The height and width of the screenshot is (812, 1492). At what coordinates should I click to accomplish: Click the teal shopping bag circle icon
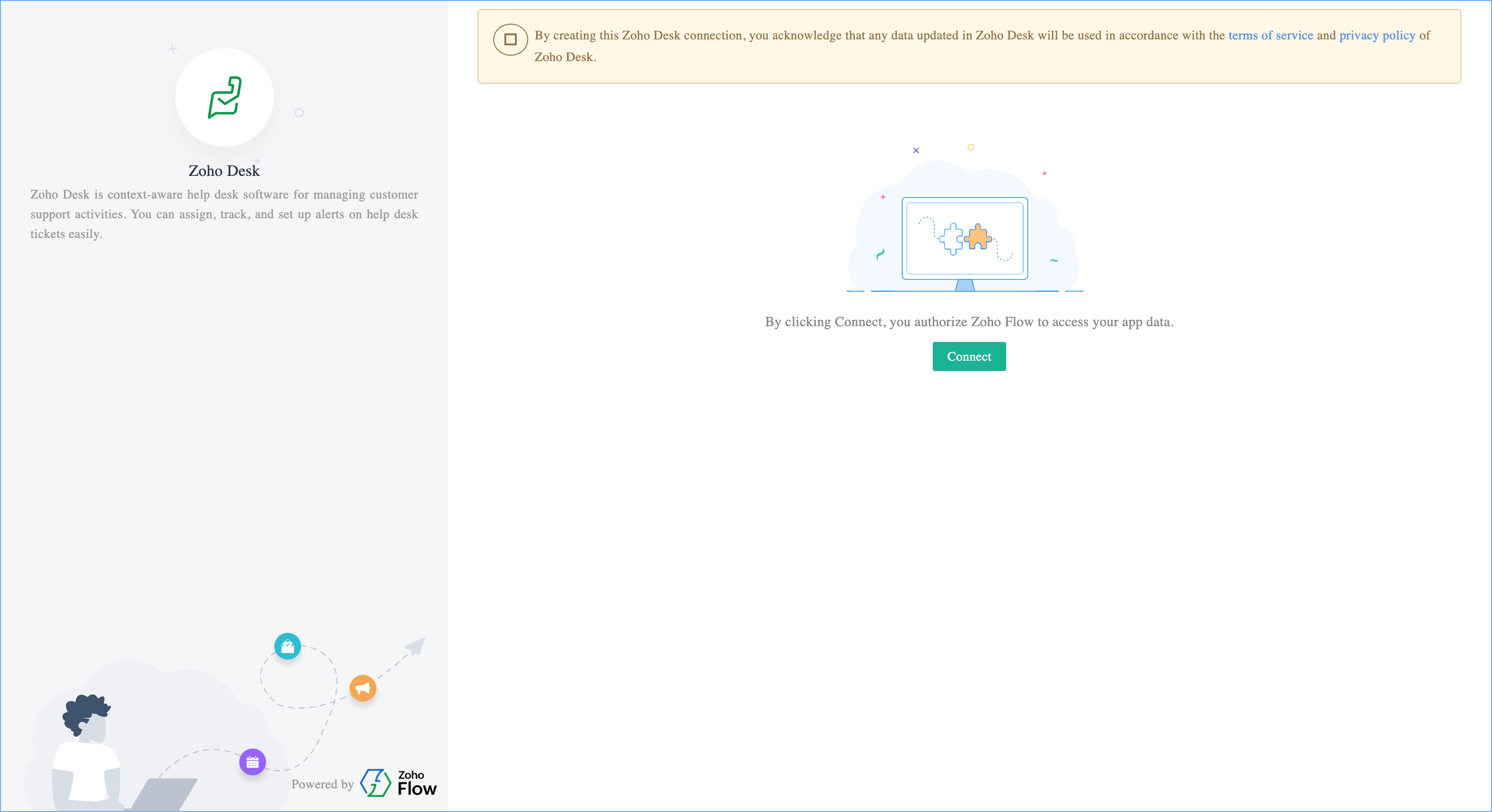click(x=287, y=646)
